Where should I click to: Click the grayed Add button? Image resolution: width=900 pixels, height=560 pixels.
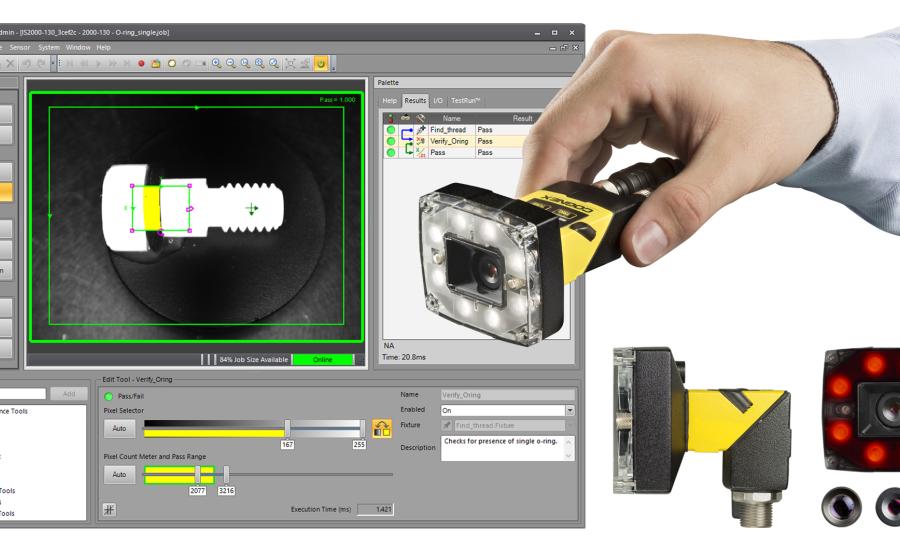pos(69,394)
